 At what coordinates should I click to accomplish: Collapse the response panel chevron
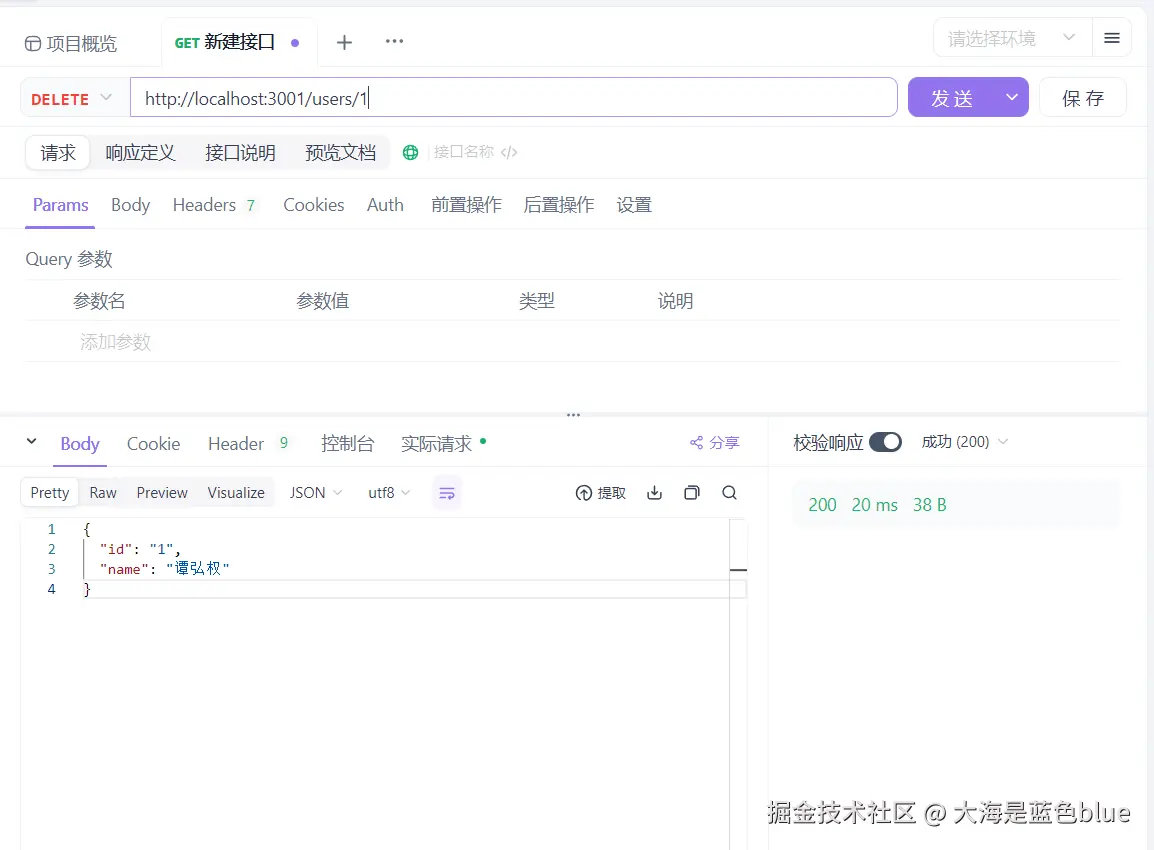(32, 442)
